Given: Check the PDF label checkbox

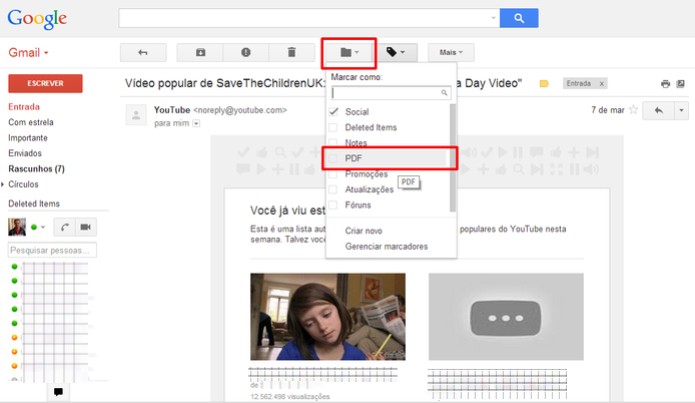Looking at the screenshot, I should tap(333, 158).
